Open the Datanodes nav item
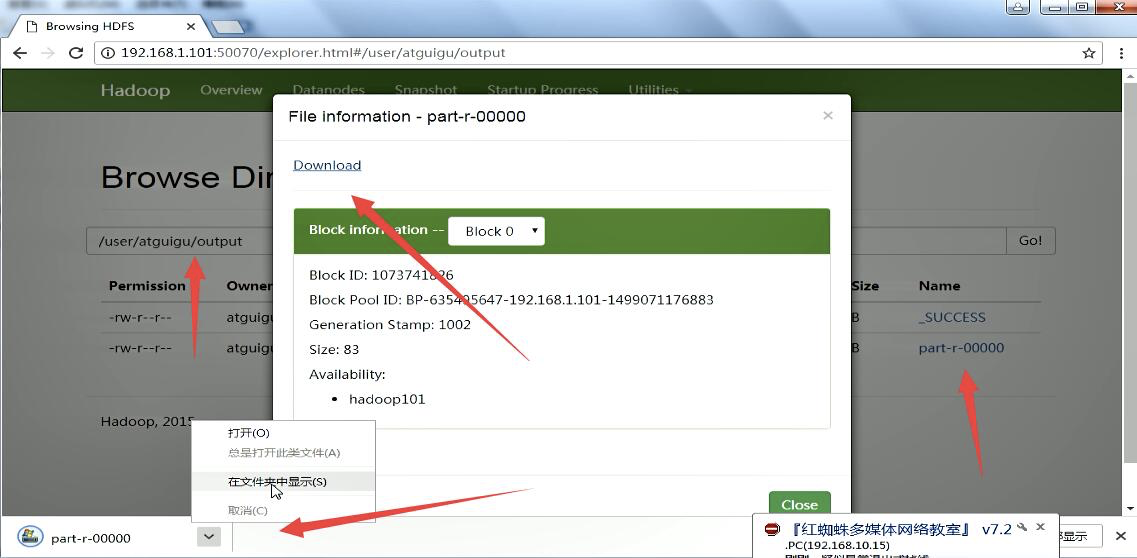The image size is (1137, 558). point(328,90)
